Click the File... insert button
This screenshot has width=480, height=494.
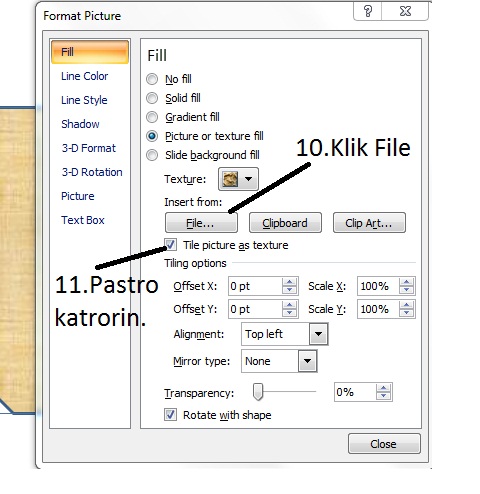[x=201, y=223]
